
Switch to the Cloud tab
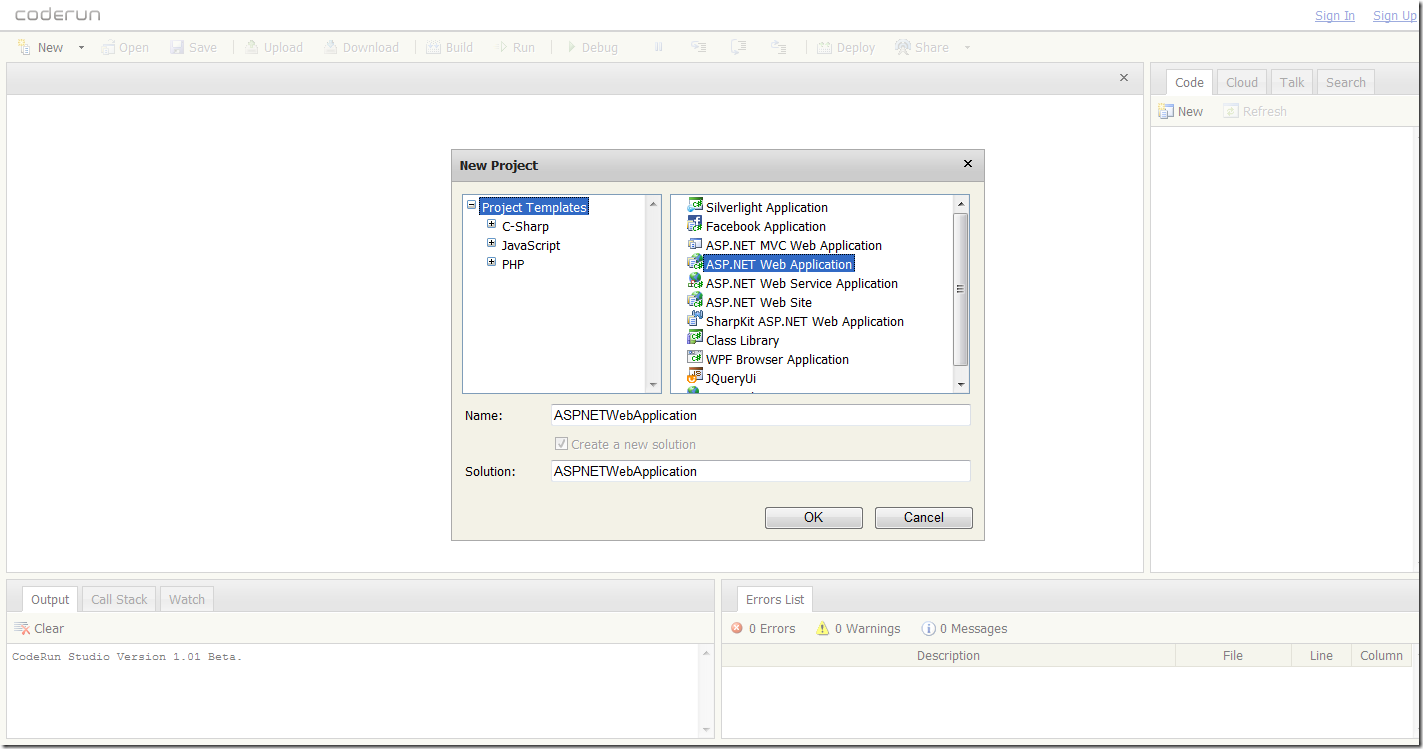coord(1242,82)
